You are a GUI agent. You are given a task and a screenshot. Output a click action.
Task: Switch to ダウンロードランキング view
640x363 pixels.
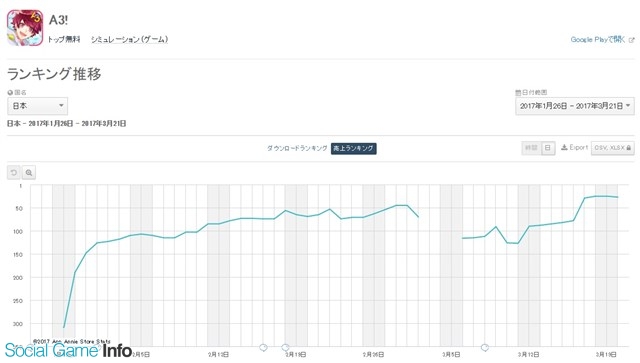297,148
